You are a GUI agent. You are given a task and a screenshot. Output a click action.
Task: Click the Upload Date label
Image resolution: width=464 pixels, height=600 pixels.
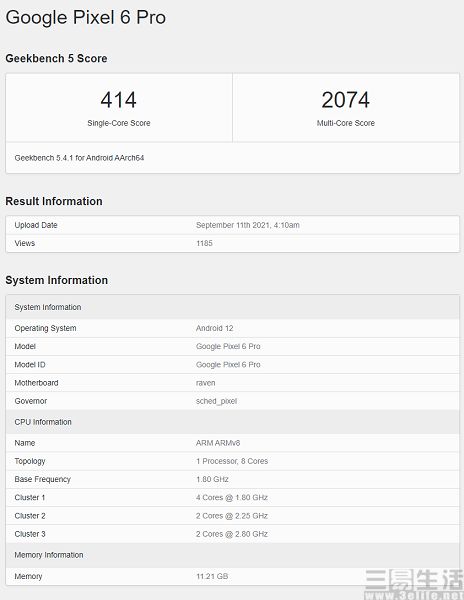[36, 225]
